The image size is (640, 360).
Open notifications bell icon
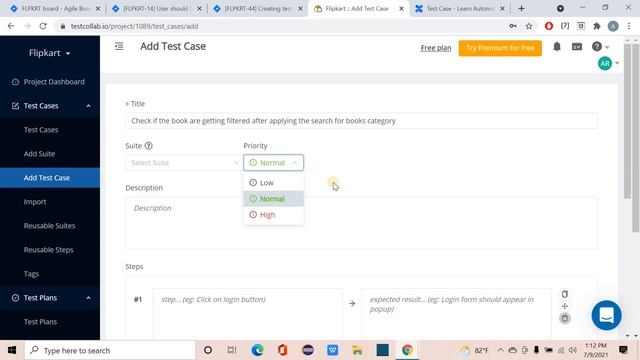557,47
